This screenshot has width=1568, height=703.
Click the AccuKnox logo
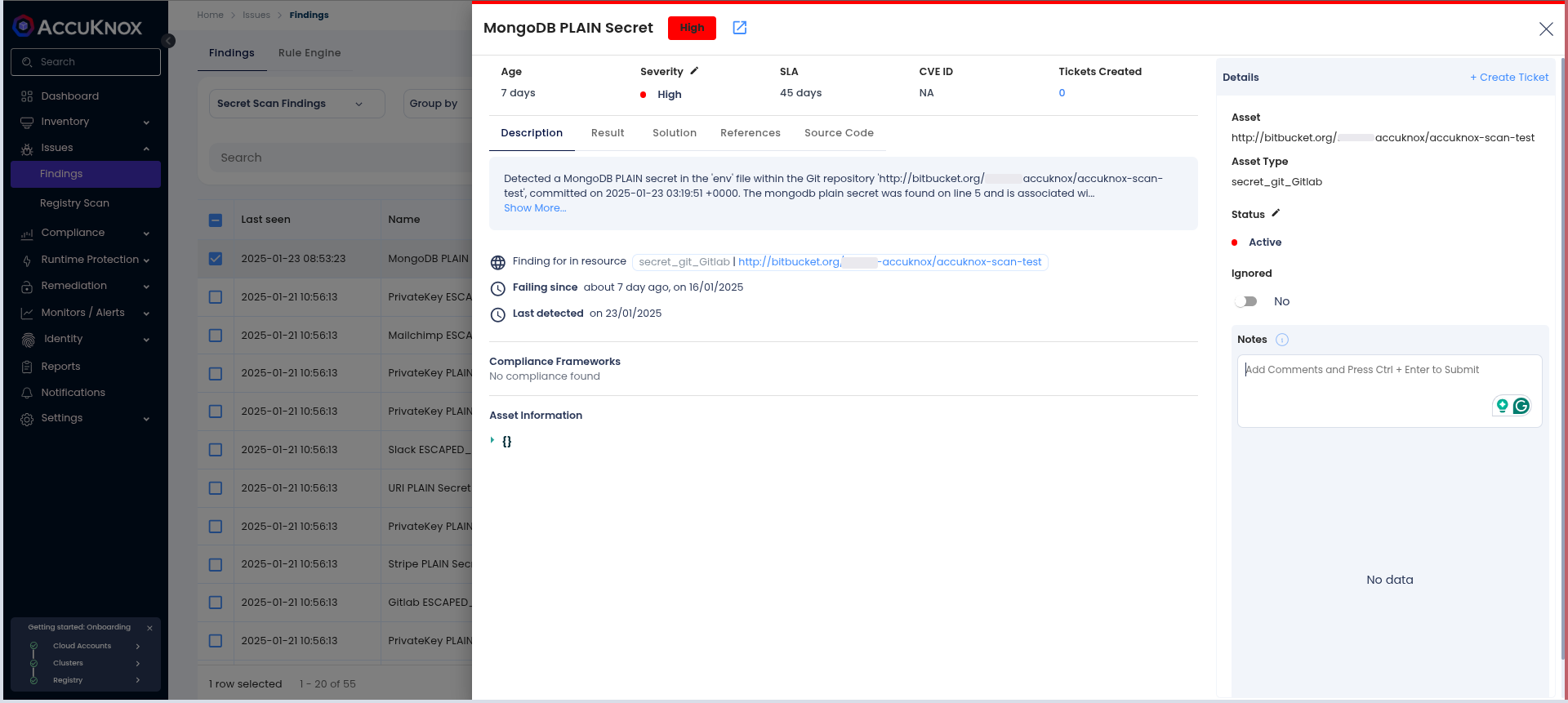[78, 27]
